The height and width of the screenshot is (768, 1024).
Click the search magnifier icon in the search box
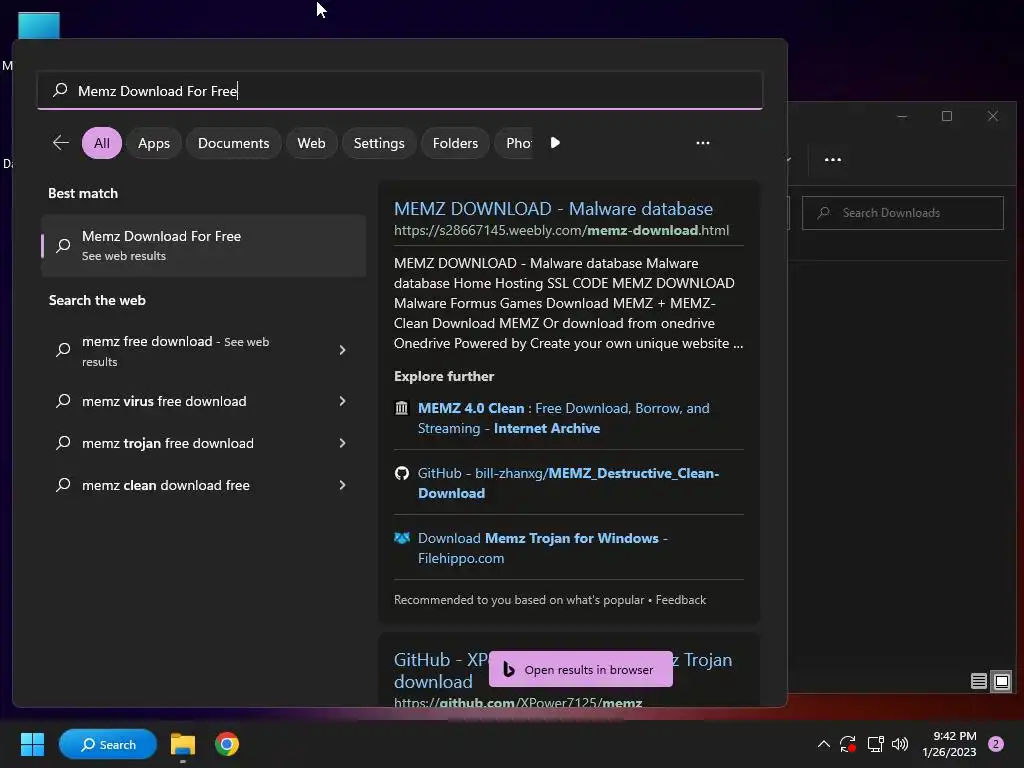coord(60,89)
